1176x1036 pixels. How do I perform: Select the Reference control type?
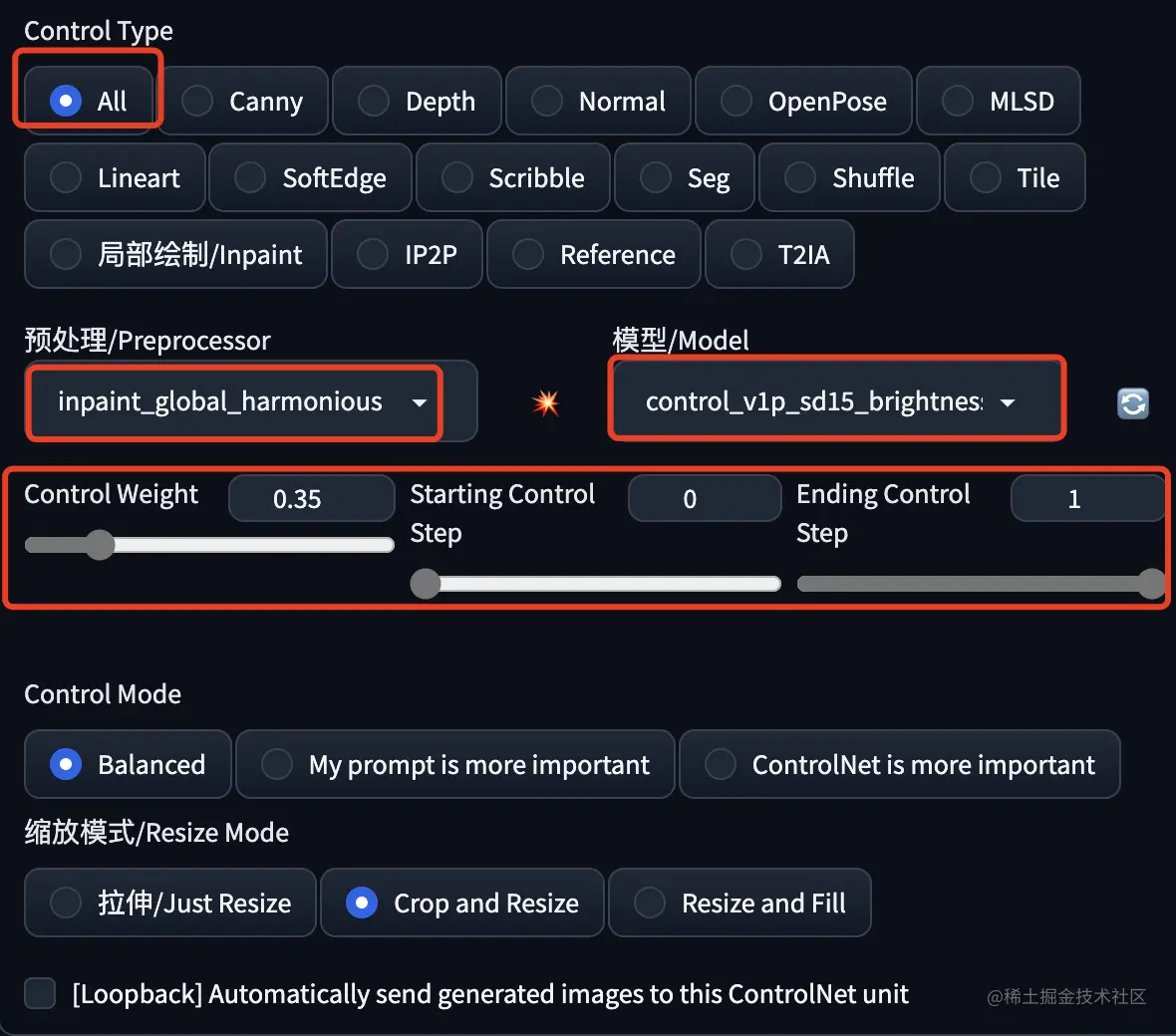594,254
